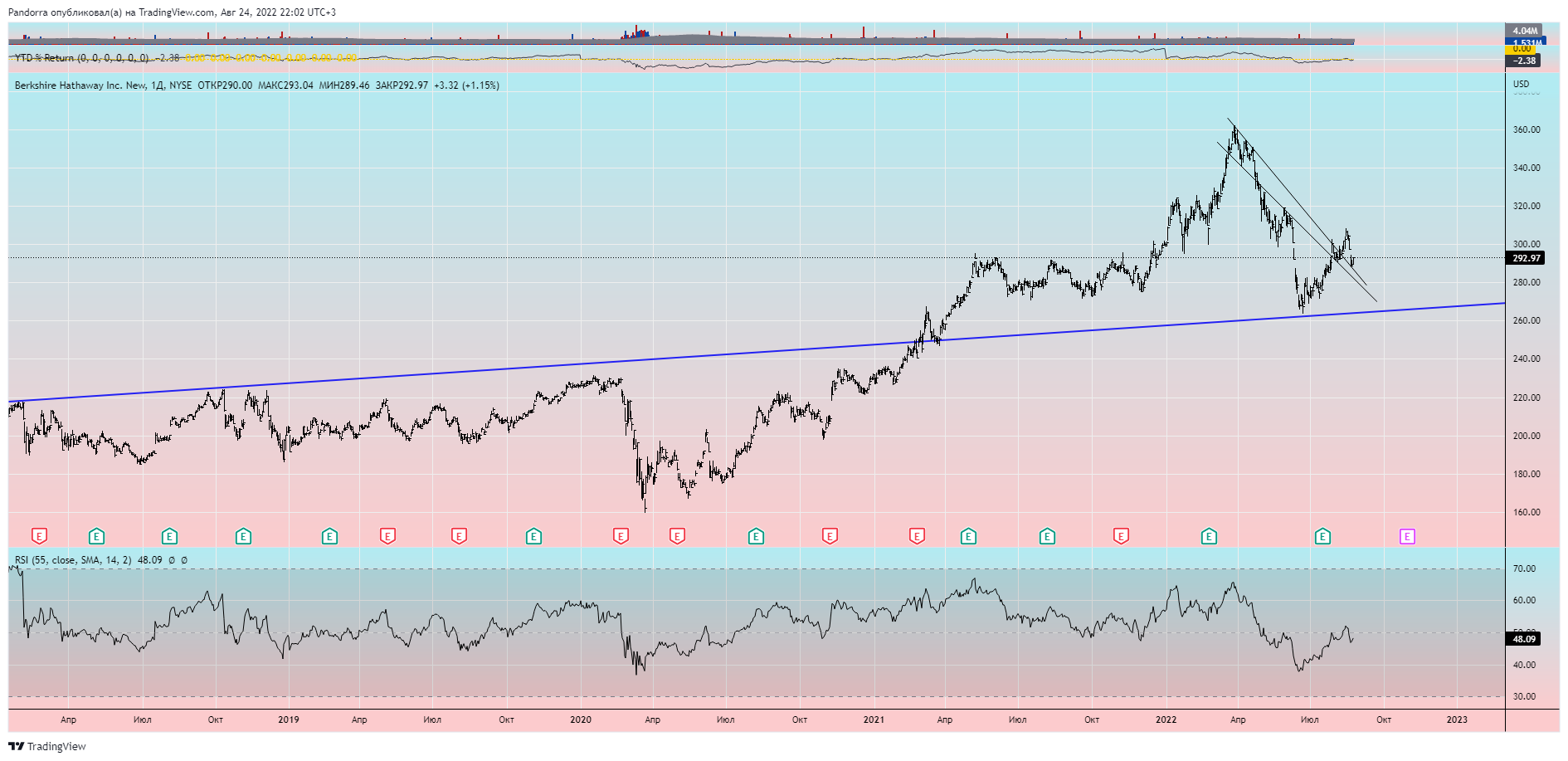Click the green earnings marker of August 2020

coord(756,536)
